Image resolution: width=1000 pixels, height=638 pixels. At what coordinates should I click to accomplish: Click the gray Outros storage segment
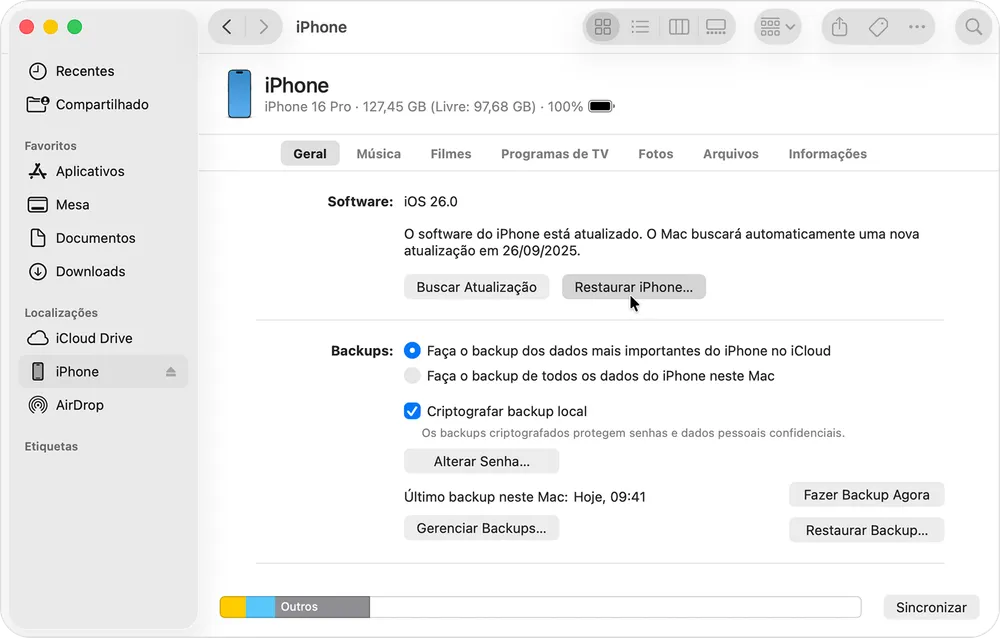(323, 607)
